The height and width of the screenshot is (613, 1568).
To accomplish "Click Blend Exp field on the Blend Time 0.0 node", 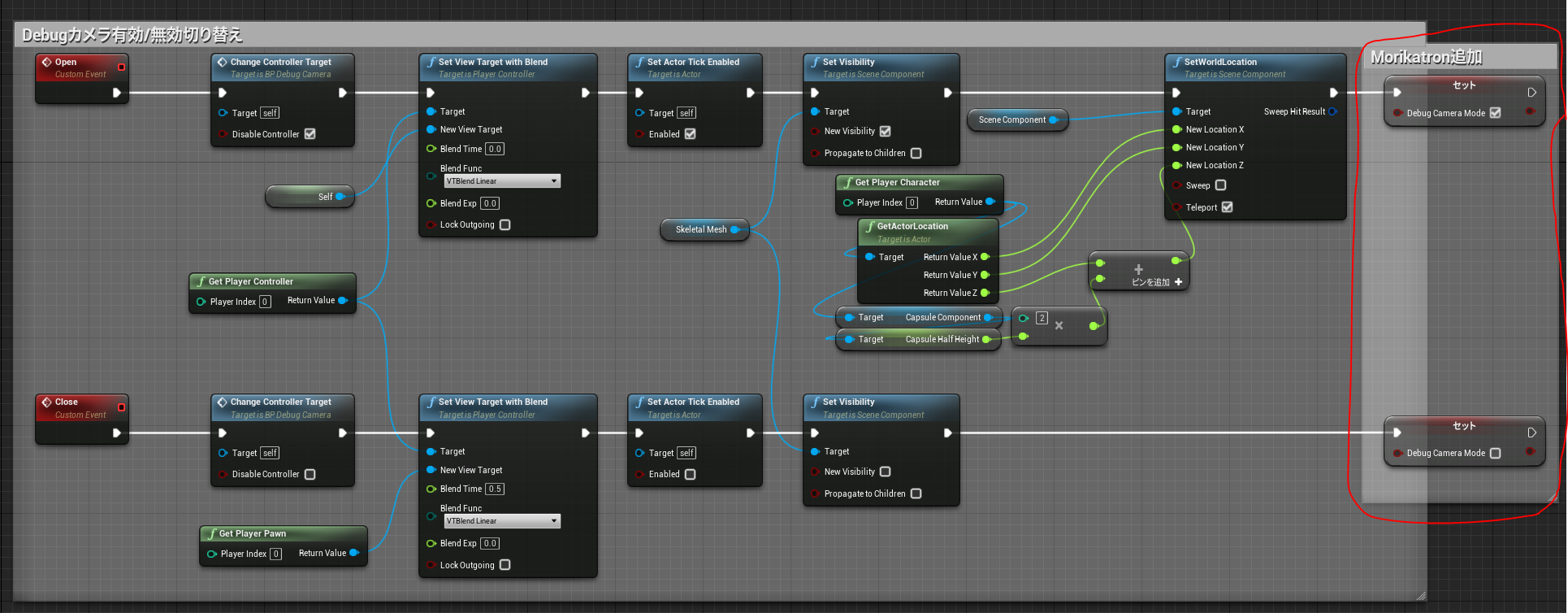I will pyautogui.click(x=490, y=203).
